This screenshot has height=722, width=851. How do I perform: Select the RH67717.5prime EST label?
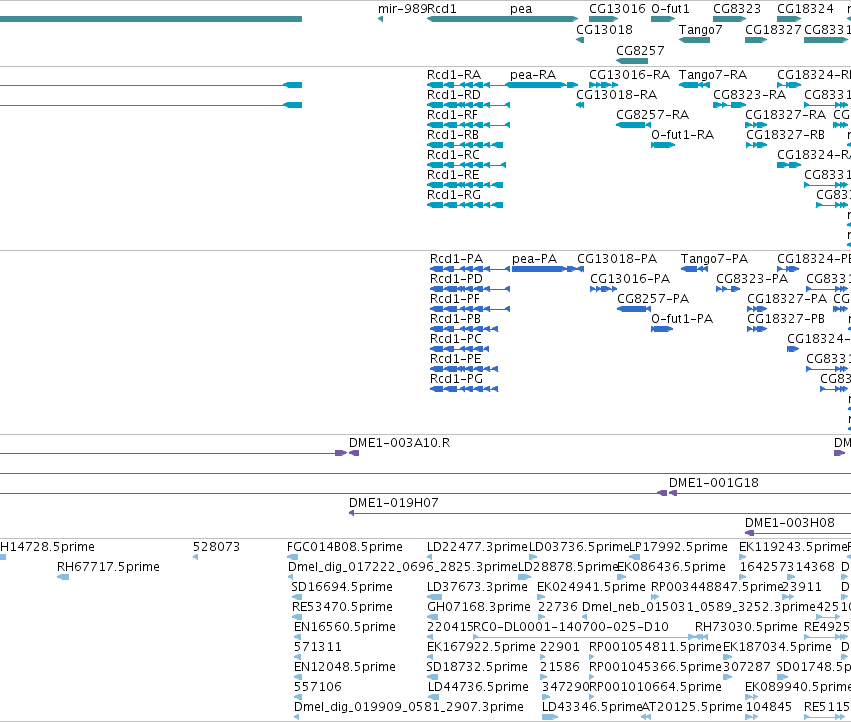click(x=109, y=567)
